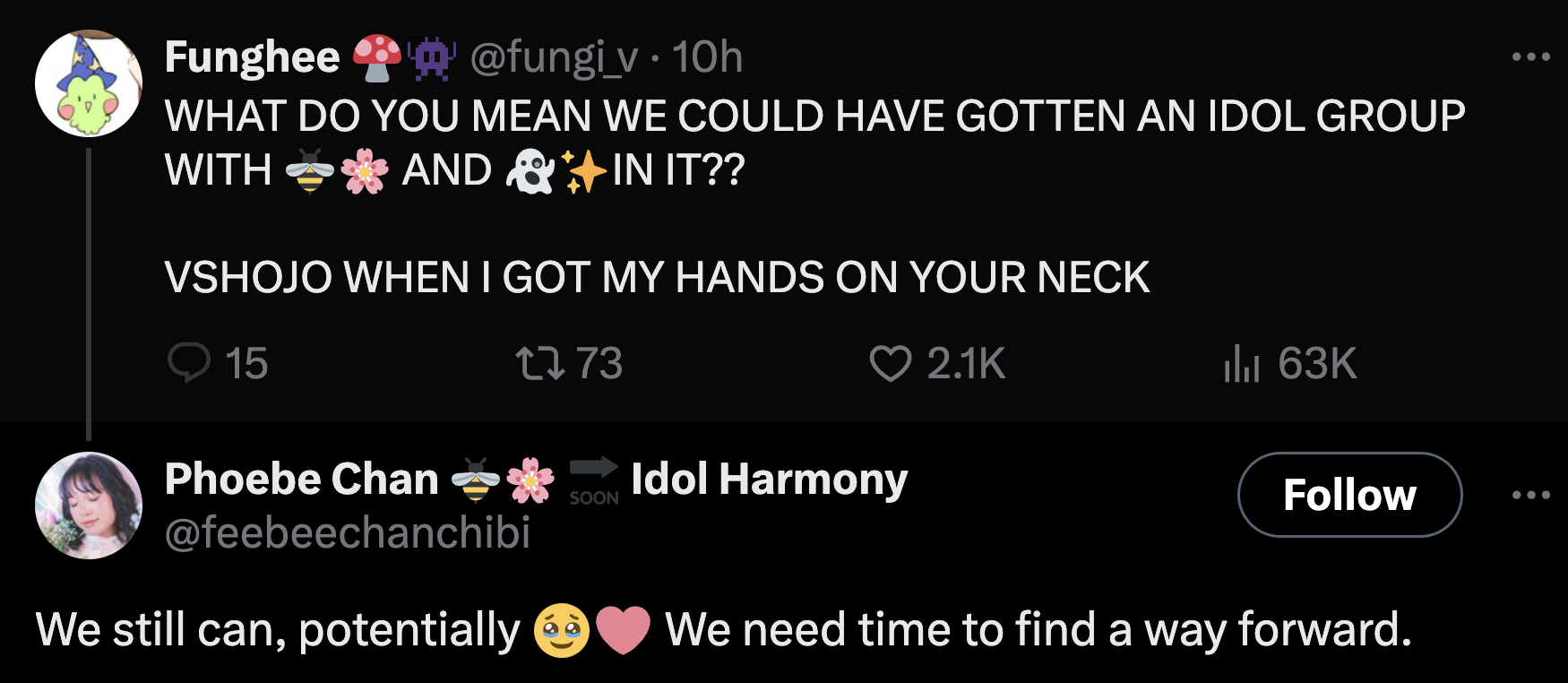Screen dimensions: 1568x683
Task: Open more options on Phoebe Chan's reply
Action: pyautogui.click(x=1530, y=495)
